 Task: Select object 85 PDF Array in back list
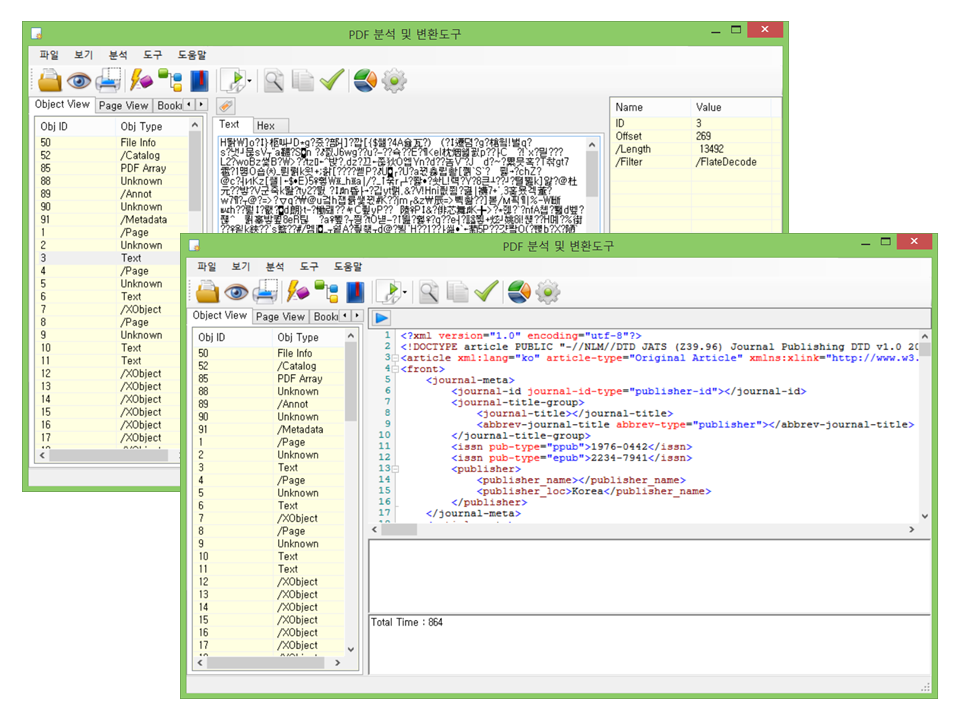[113, 168]
